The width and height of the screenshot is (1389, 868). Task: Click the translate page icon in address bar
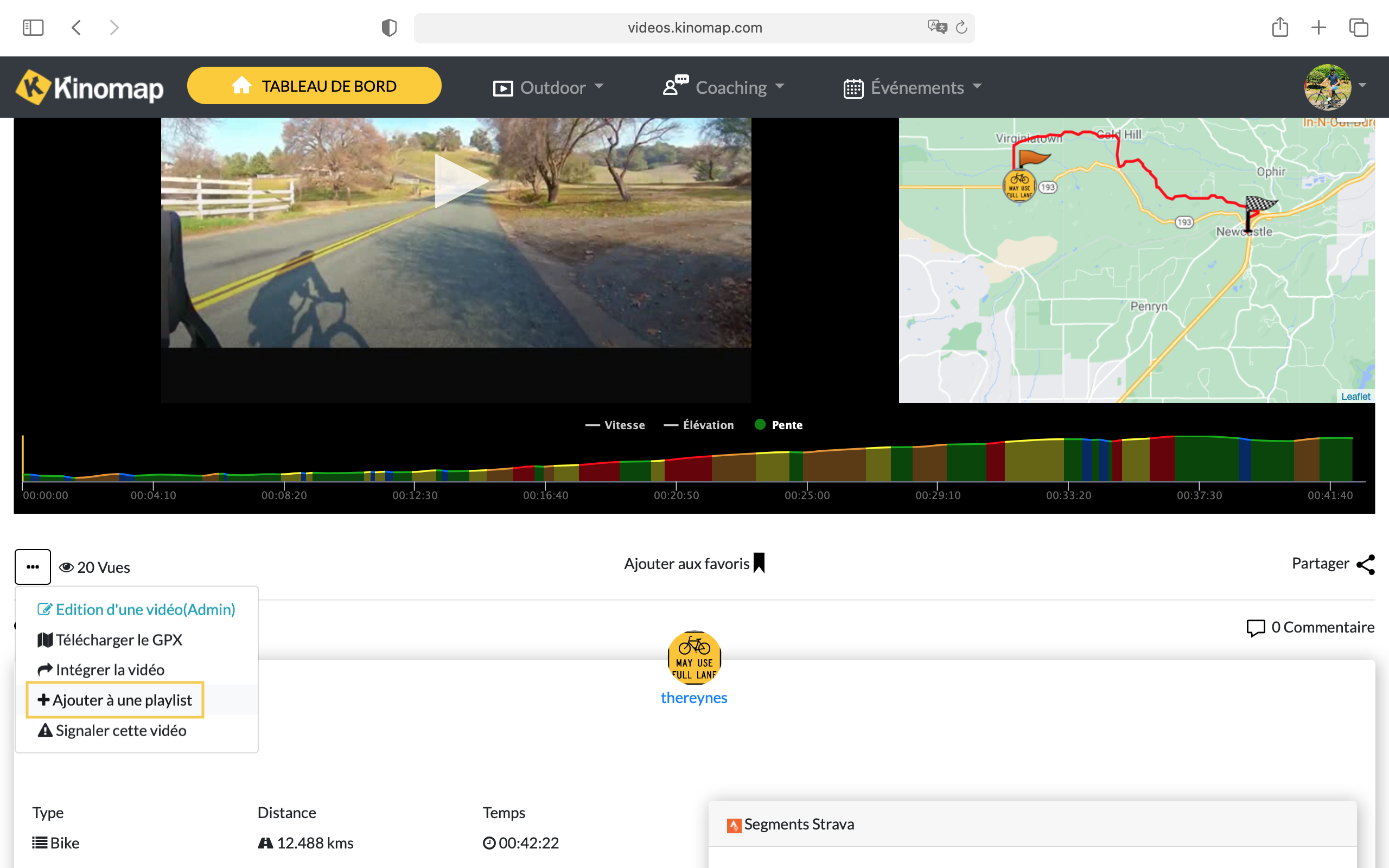(x=936, y=27)
